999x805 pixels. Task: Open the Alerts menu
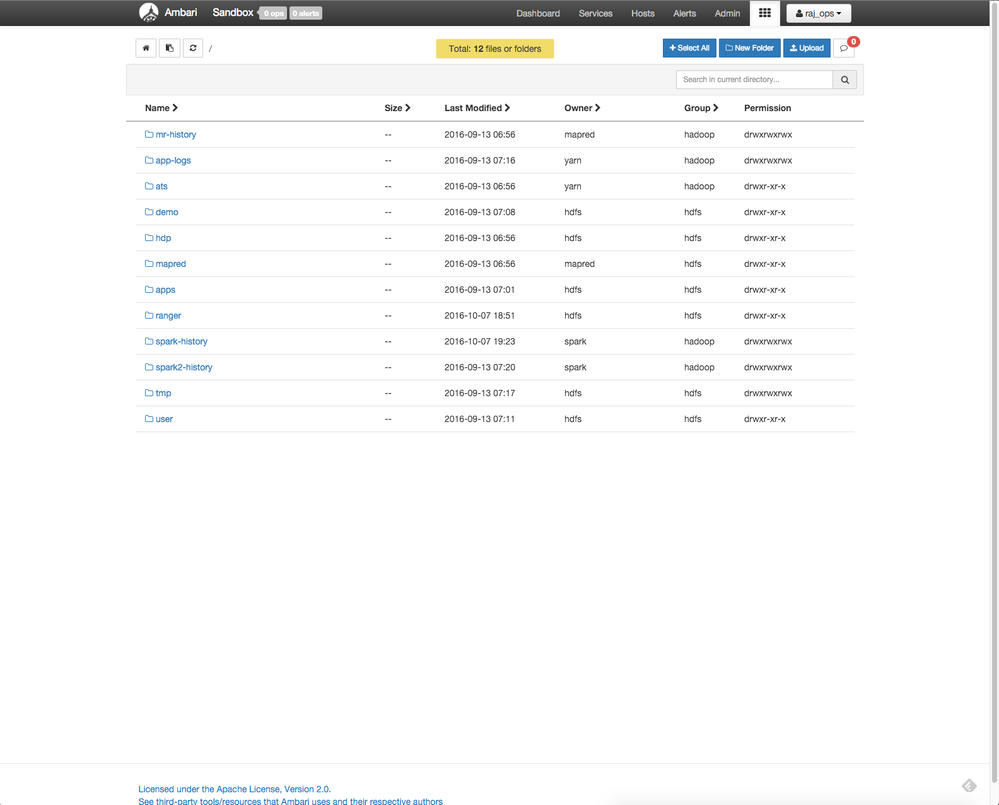point(684,13)
